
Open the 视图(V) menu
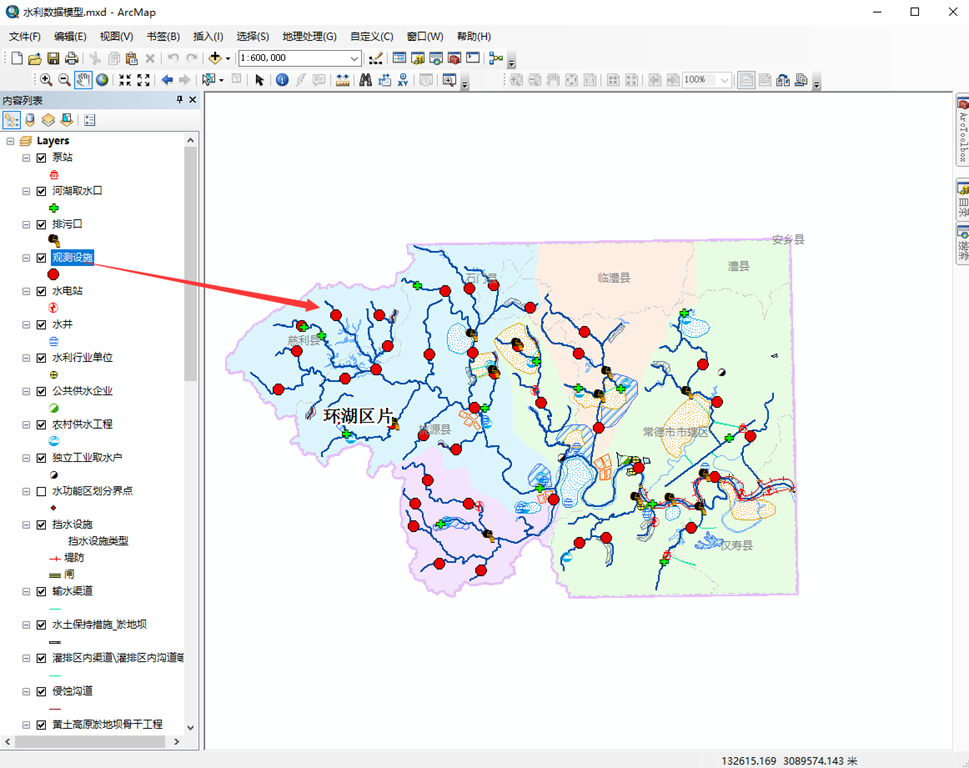tap(116, 36)
